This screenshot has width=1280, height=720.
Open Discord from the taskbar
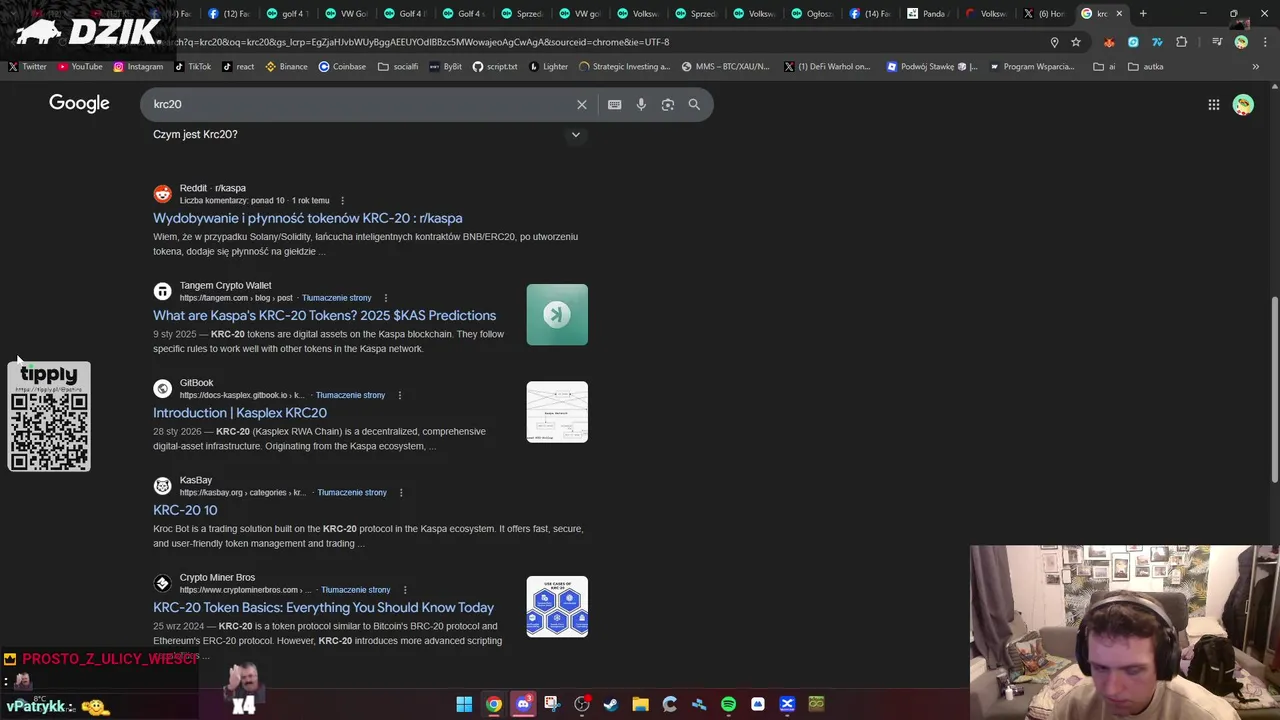523,704
